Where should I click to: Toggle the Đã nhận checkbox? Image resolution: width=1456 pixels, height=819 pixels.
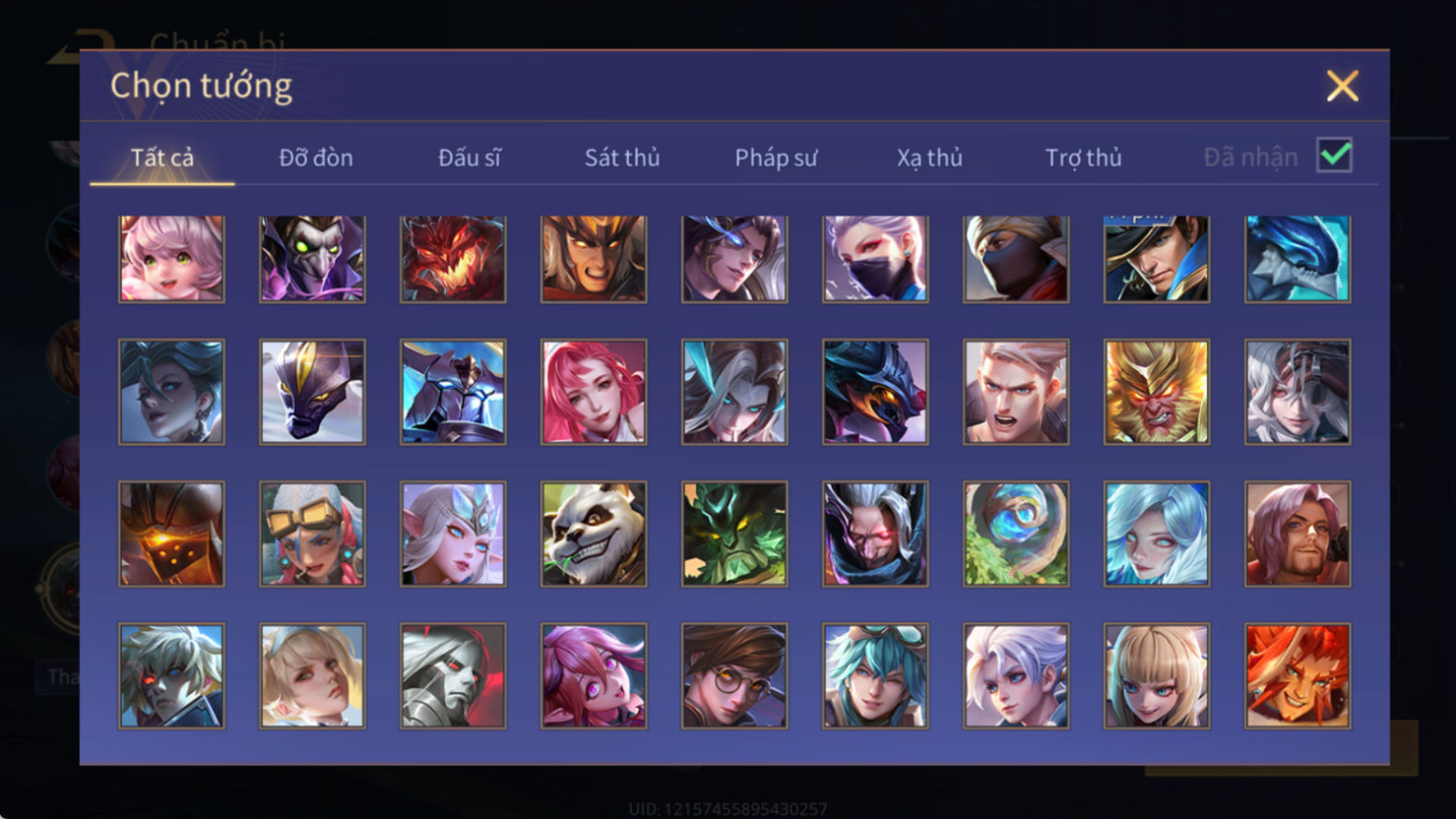point(1335,155)
